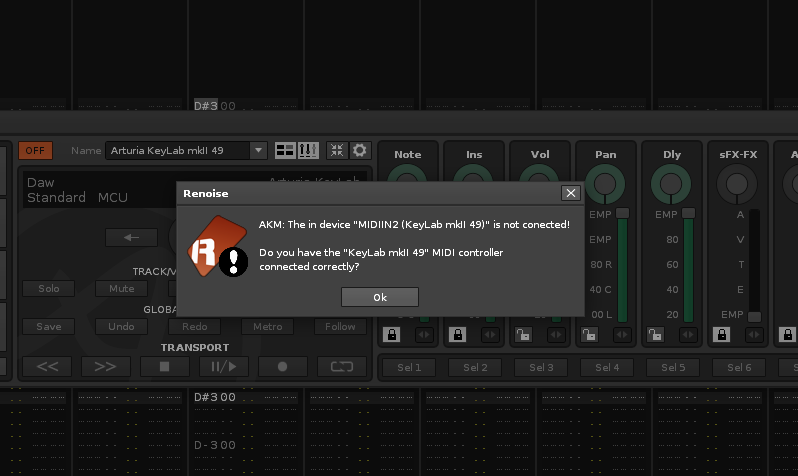Open the gear settings icon

359,150
